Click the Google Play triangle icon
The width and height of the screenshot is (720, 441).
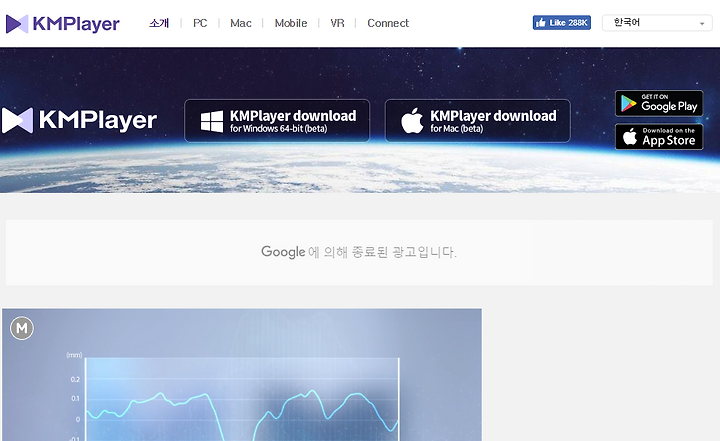coord(628,103)
